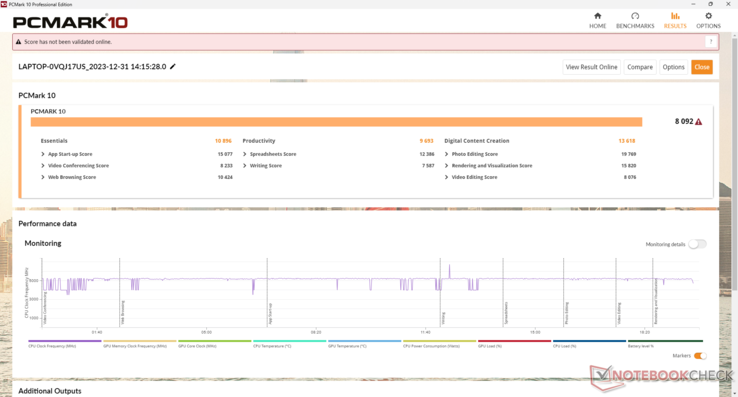Click the red warning triangle beside score 8 092
Viewport: 738px width, 397px height.
pos(698,122)
